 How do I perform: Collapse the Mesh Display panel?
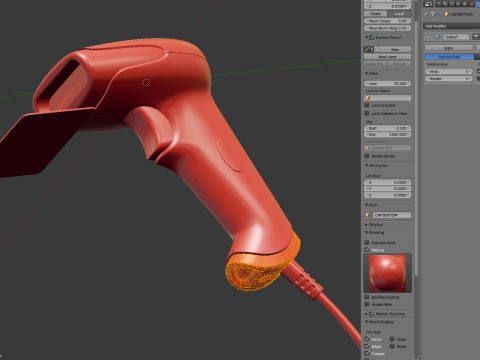367,322
